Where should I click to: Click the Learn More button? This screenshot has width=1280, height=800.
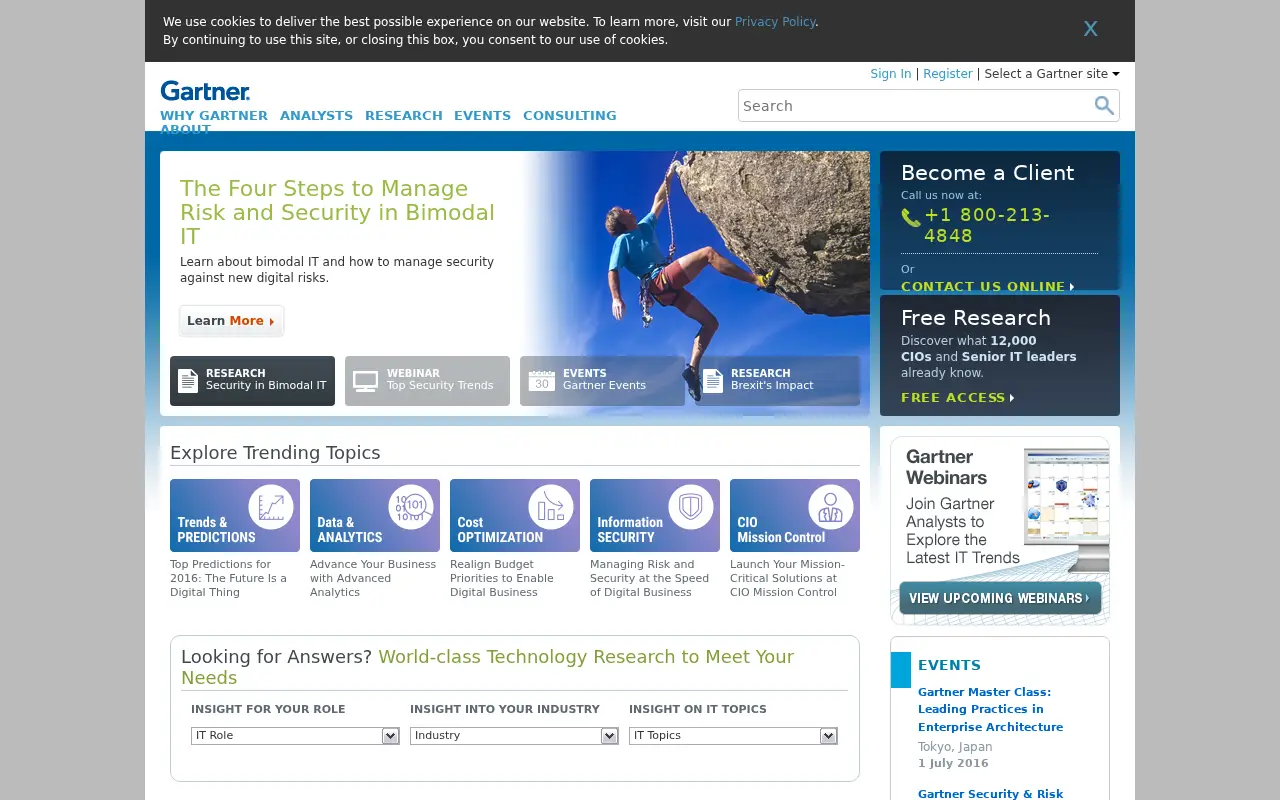(x=231, y=321)
